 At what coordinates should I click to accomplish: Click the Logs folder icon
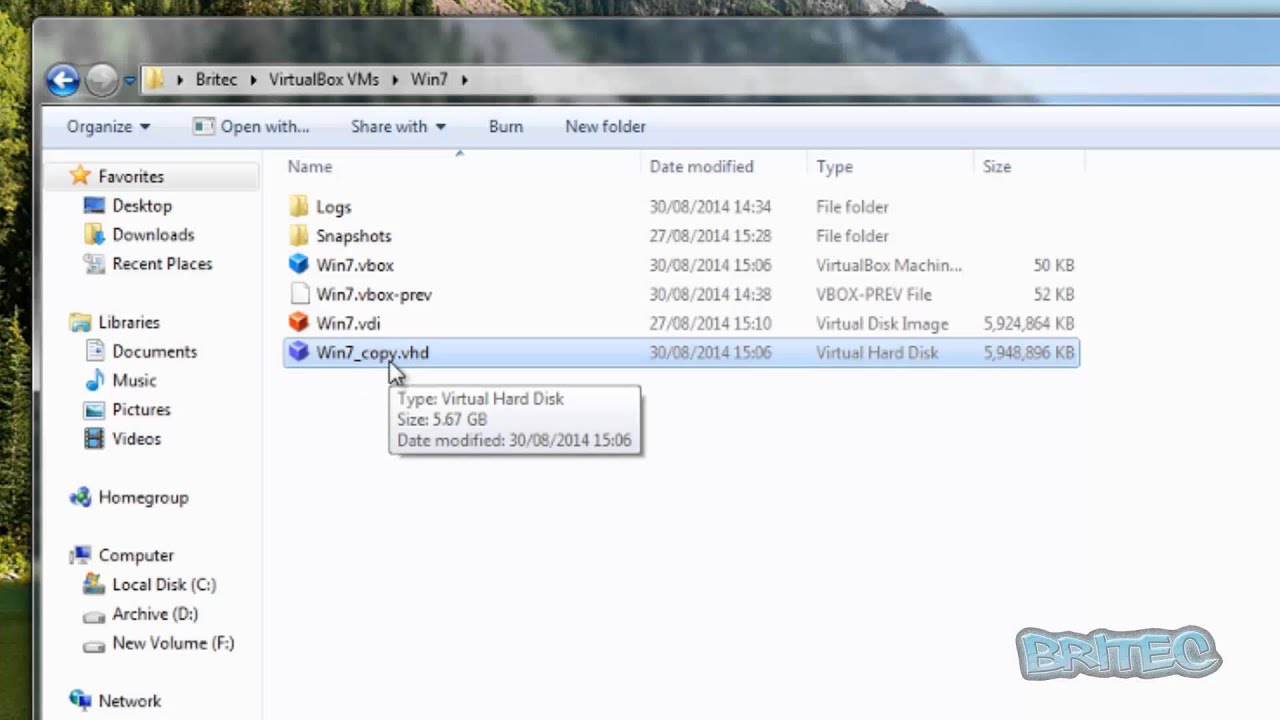click(299, 207)
